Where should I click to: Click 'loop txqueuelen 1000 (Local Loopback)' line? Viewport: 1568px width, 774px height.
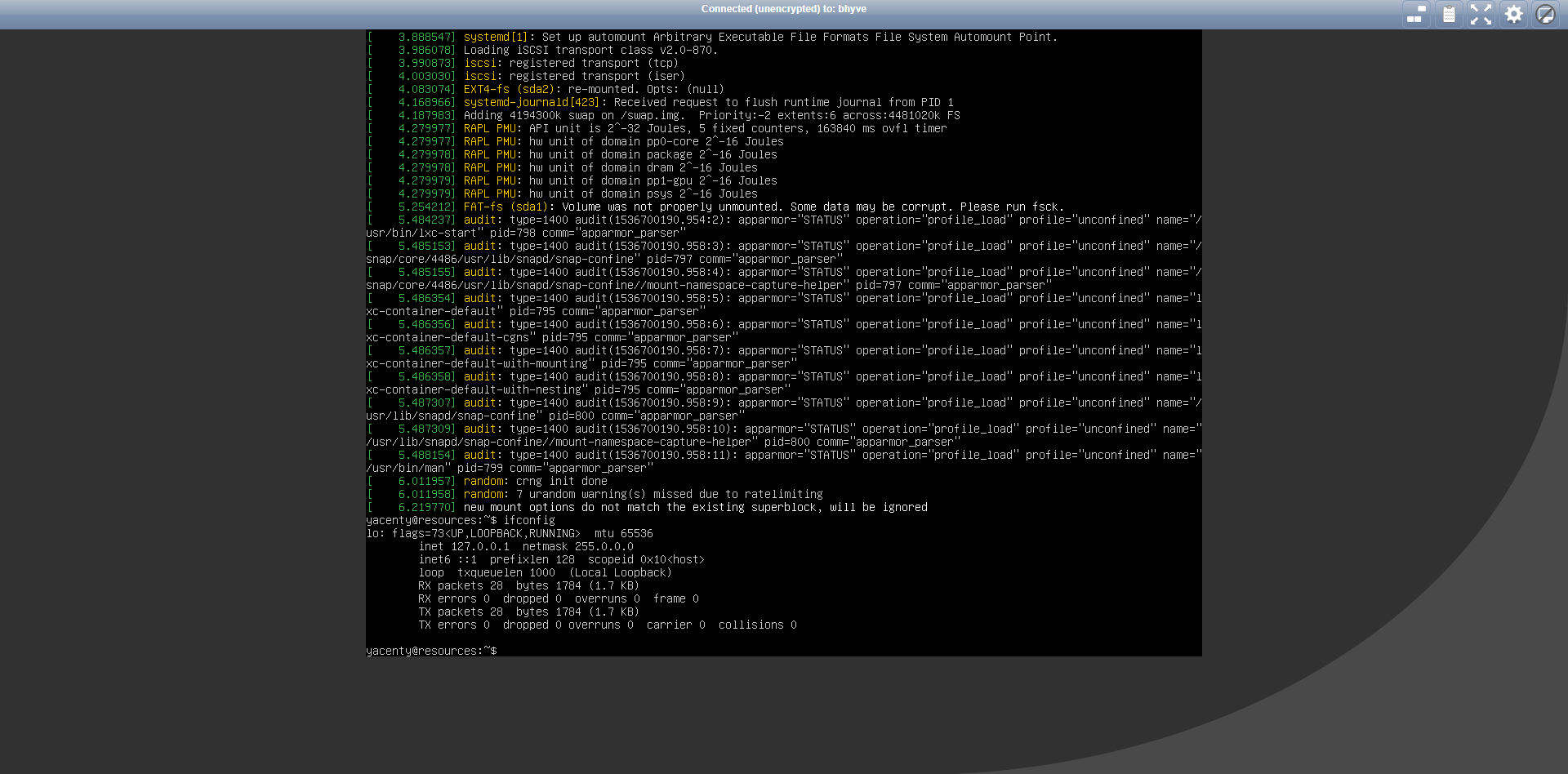coord(545,572)
